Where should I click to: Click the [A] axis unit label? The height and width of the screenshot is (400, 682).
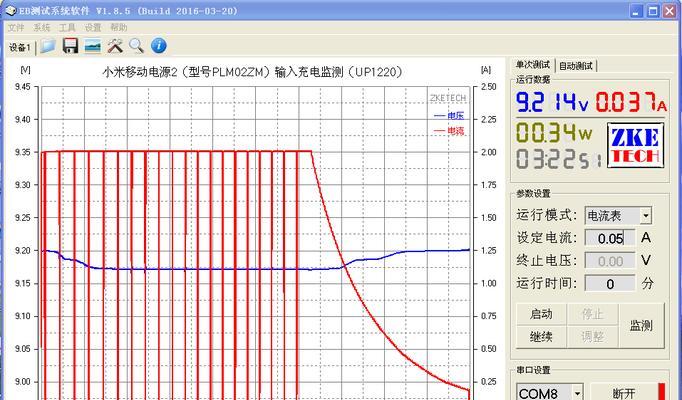[x=486, y=70]
